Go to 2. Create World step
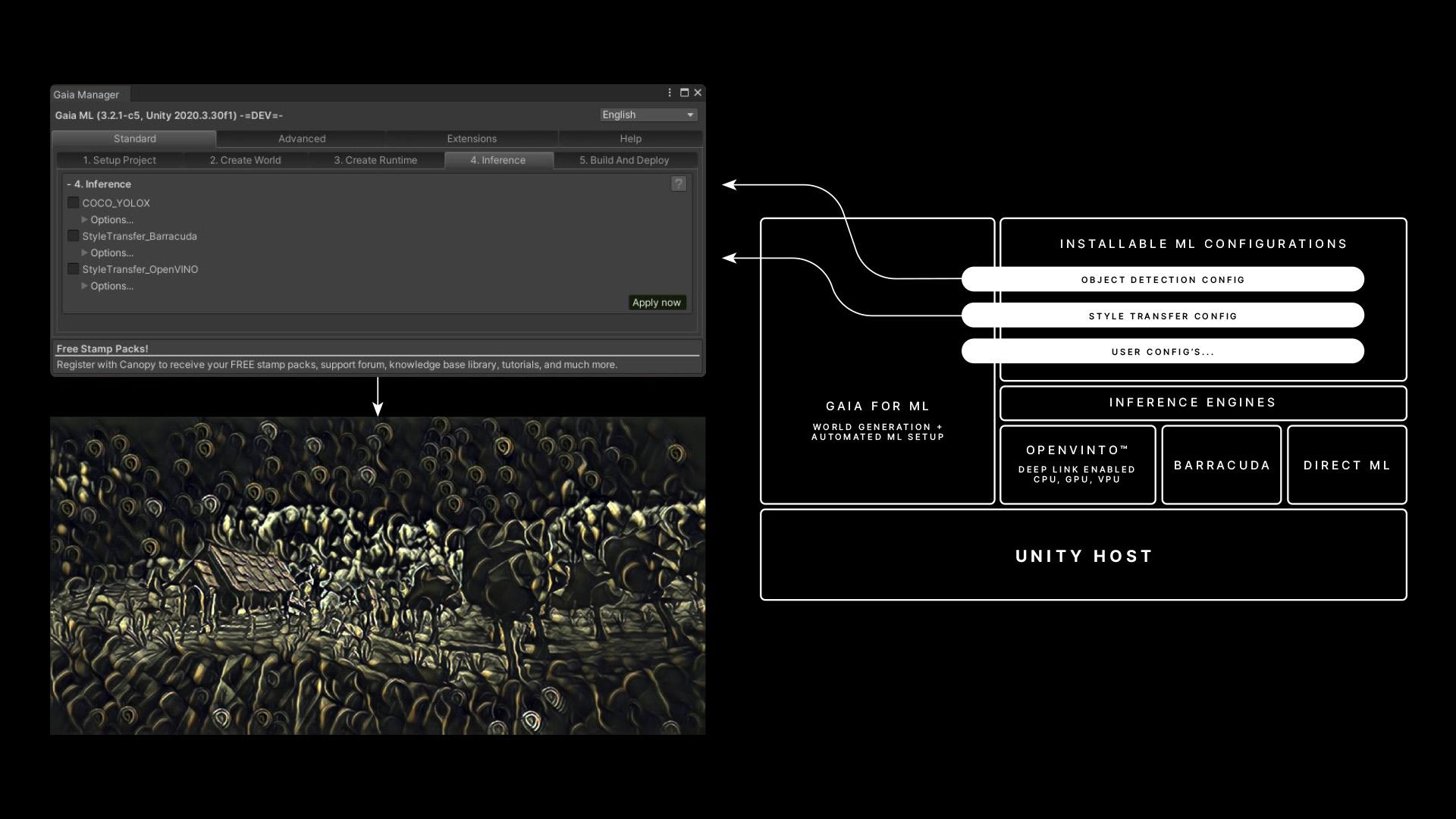The height and width of the screenshot is (819, 1456). [x=245, y=160]
